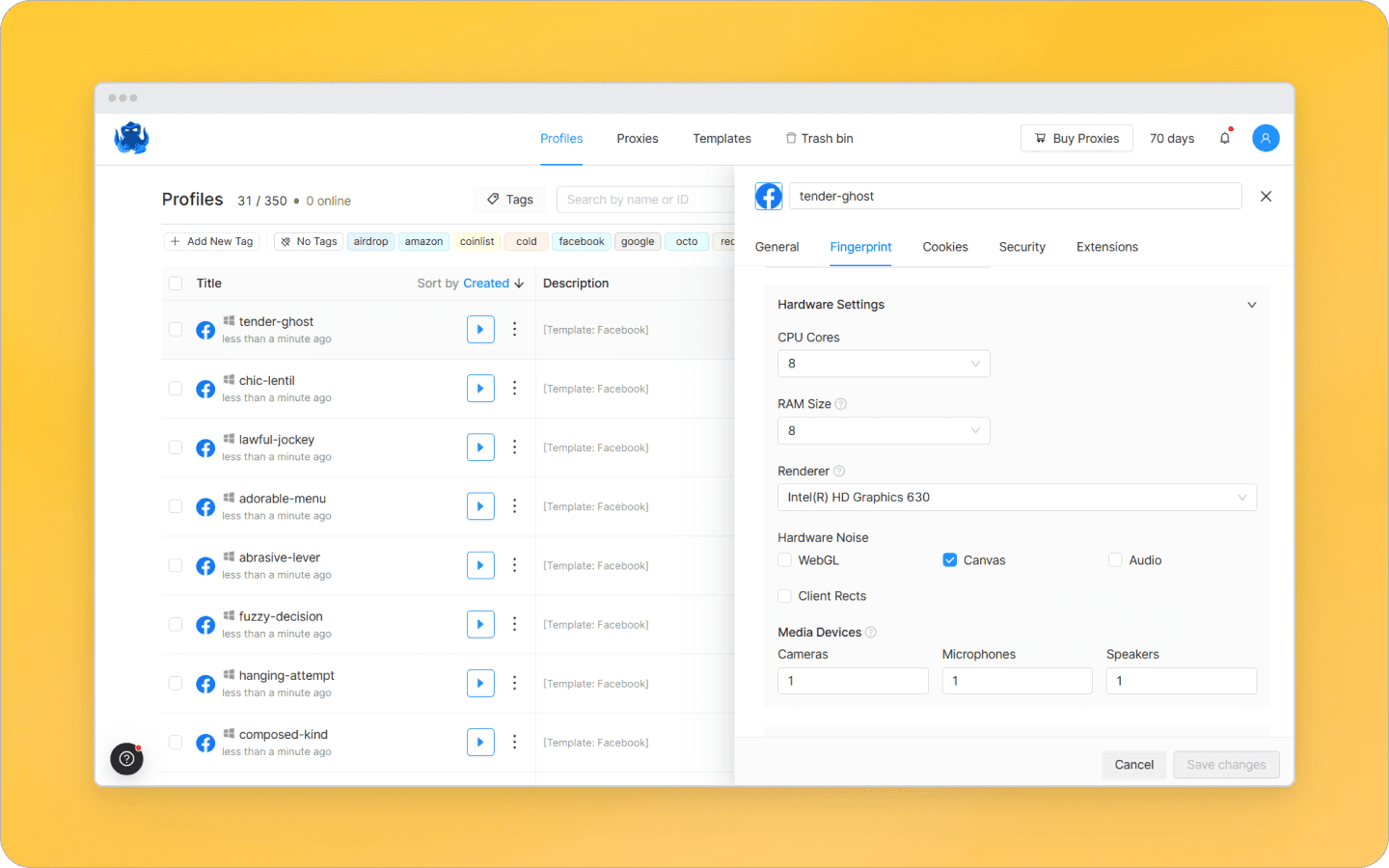Enable Client Rects noise

[x=785, y=596]
